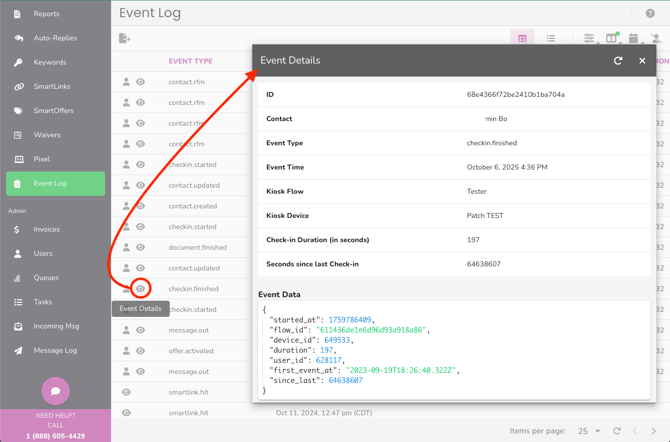The height and width of the screenshot is (442, 670).
Task: Toggle eye icon for checkin.finished row
Action: [x=141, y=289]
